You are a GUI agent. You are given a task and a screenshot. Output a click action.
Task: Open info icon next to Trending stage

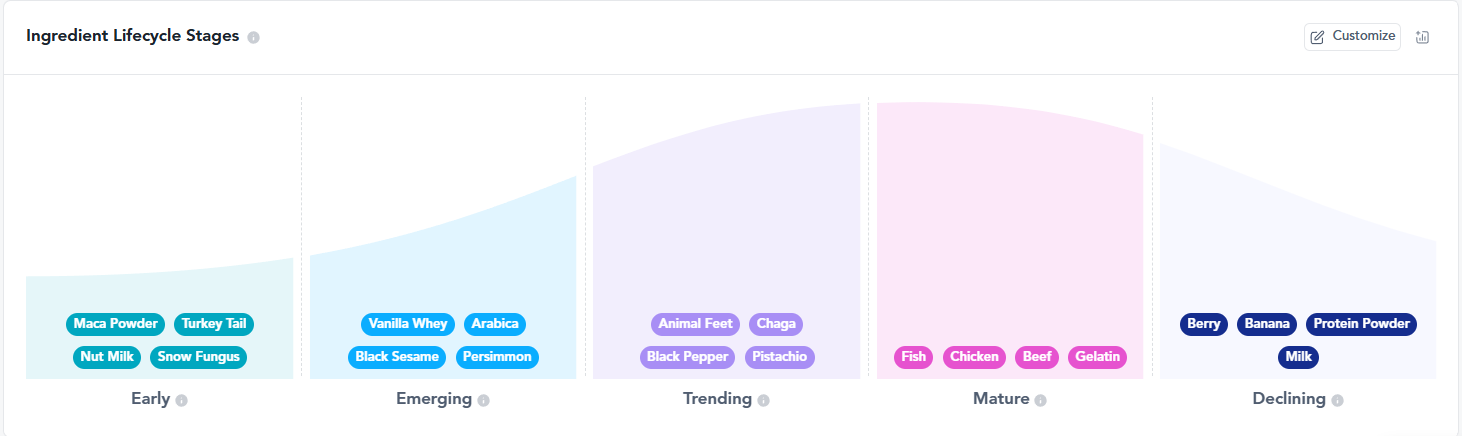coord(763,400)
